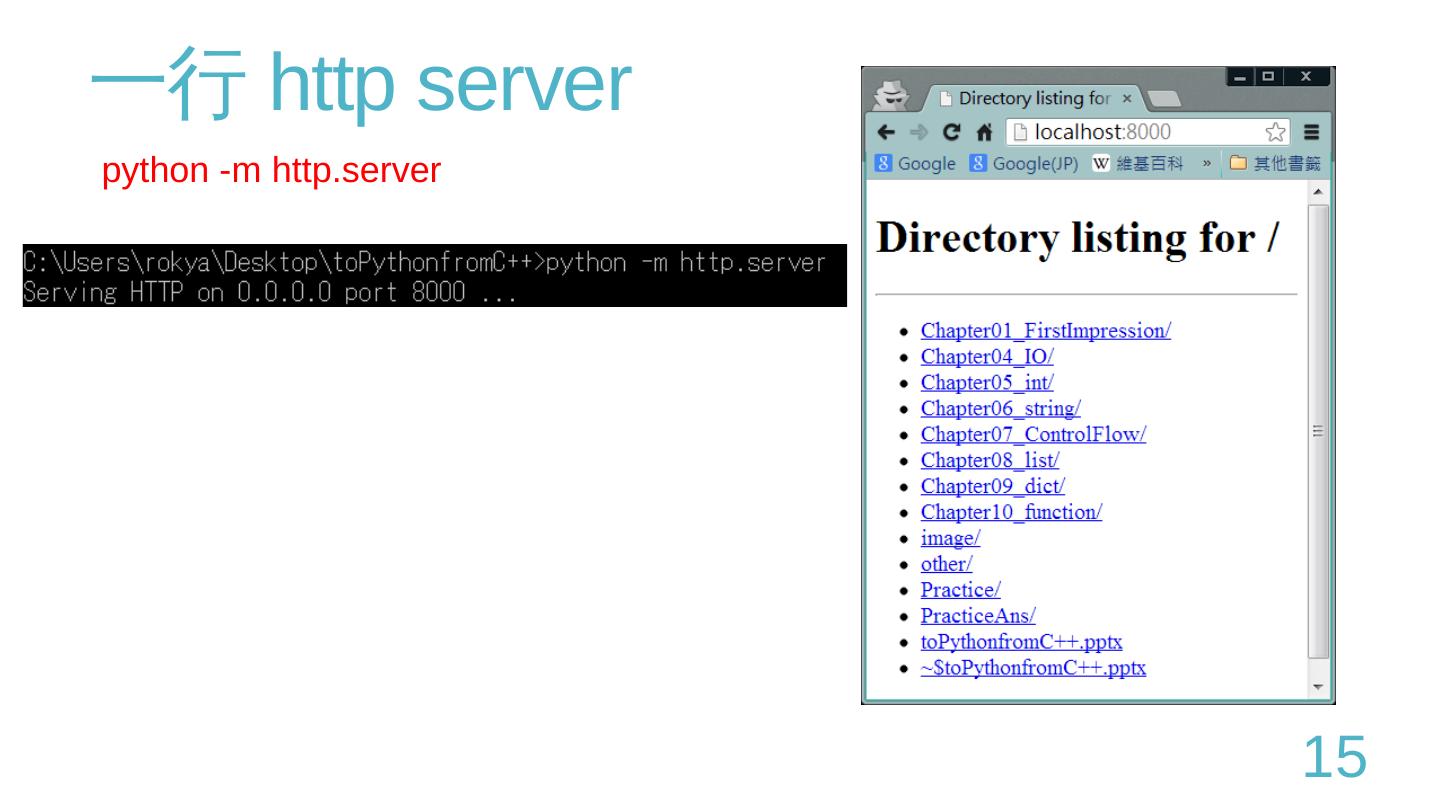The width and height of the screenshot is (1440, 810).
Task: Click the red "python -m http.server" text
Action: 271,171
